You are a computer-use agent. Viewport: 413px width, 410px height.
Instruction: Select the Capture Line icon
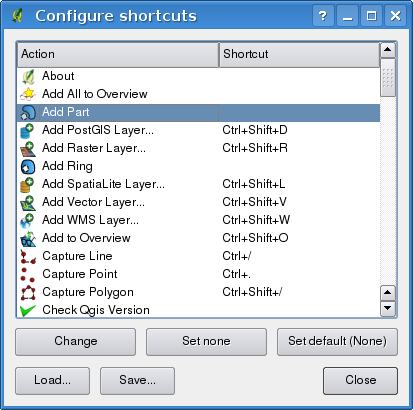pyautogui.click(x=28, y=256)
